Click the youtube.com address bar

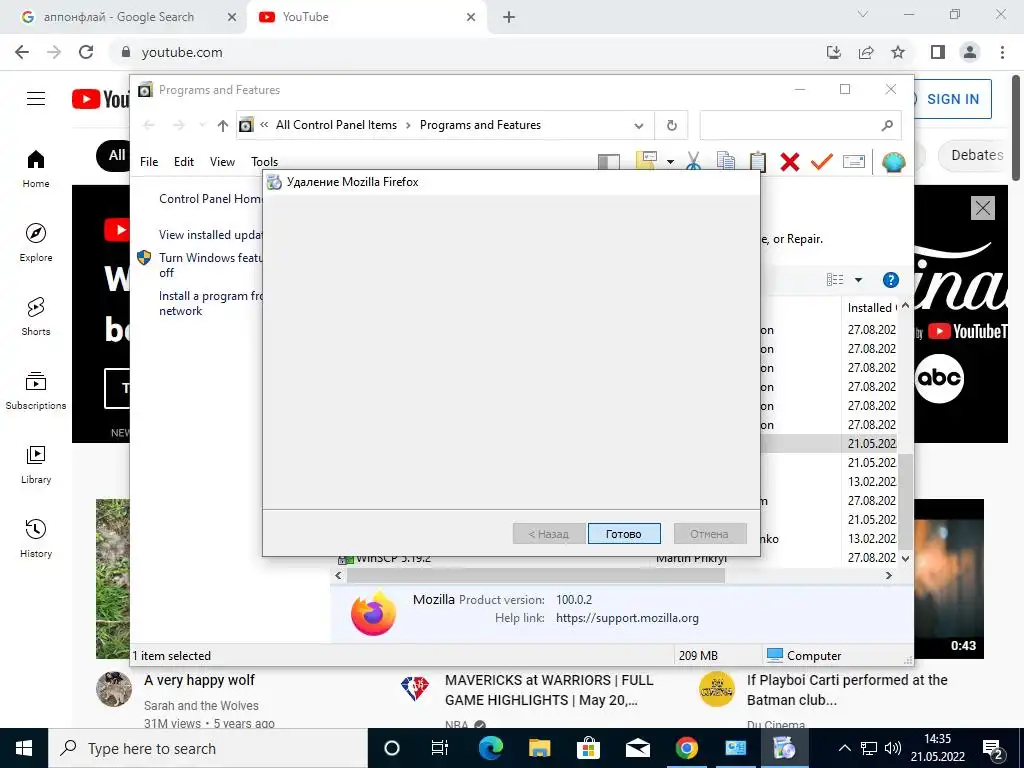click(x=457, y=52)
